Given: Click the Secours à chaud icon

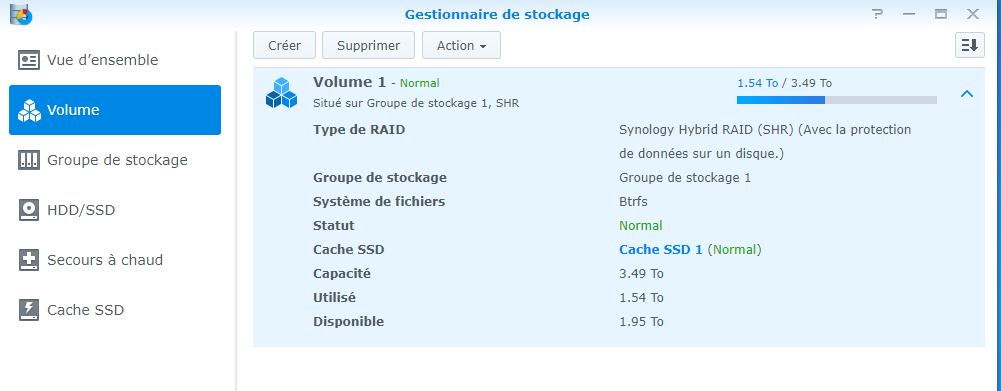Looking at the screenshot, I should click(29, 260).
